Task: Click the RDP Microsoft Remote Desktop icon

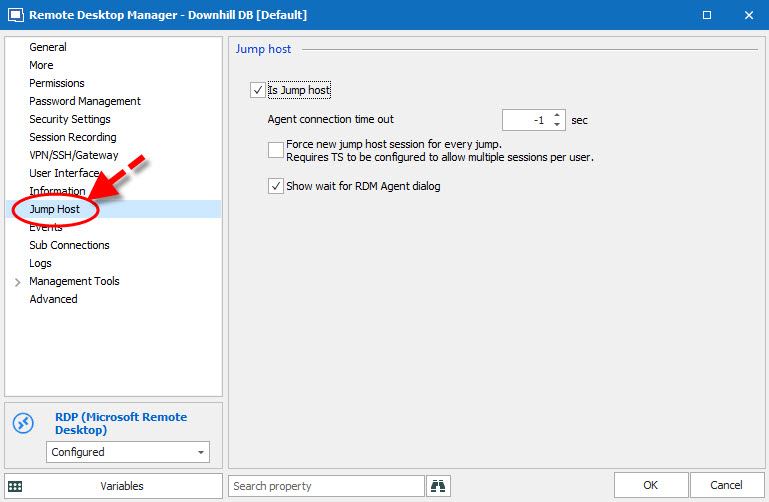Action: (x=23, y=423)
